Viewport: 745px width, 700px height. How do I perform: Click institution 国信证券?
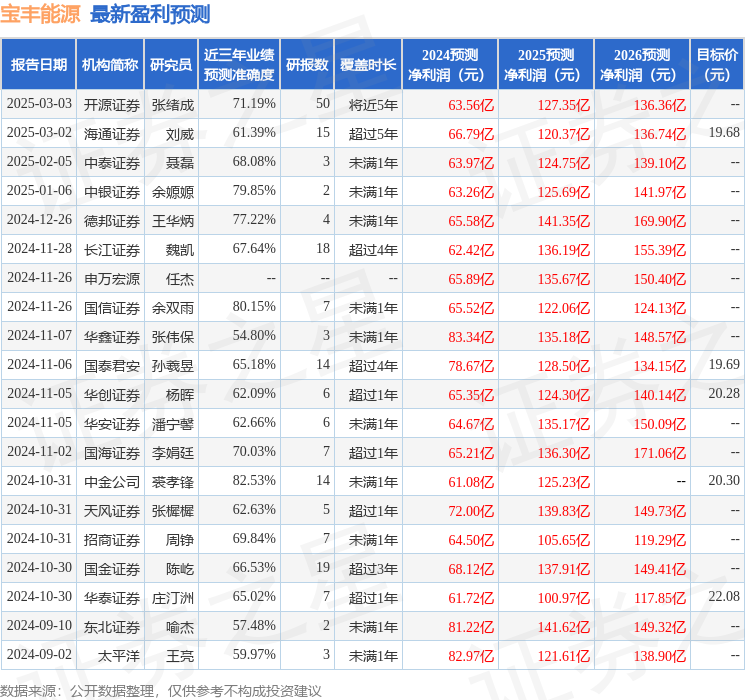tap(112, 308)
